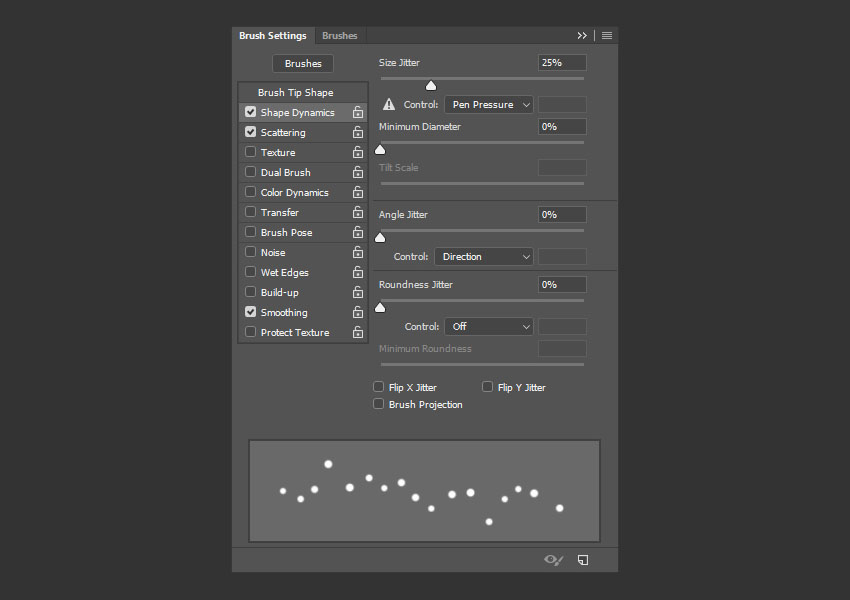Click the Minimum Diameter percentage field
Screen dimensions: 850x600
pyautogui.click(x=562, y=127)
